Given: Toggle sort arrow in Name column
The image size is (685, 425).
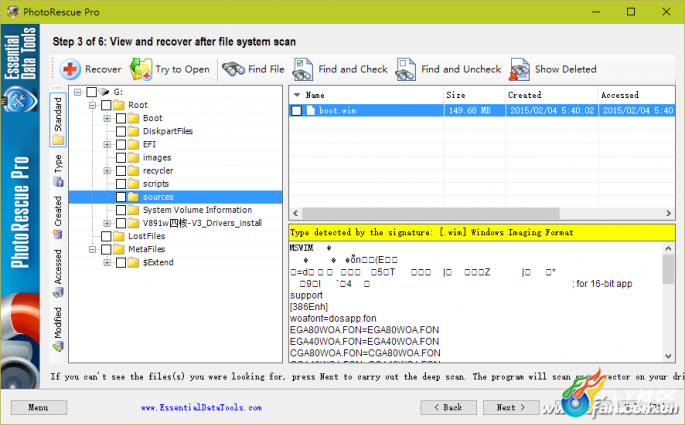Looking at the screenshot, I should [x=297, y=95].
